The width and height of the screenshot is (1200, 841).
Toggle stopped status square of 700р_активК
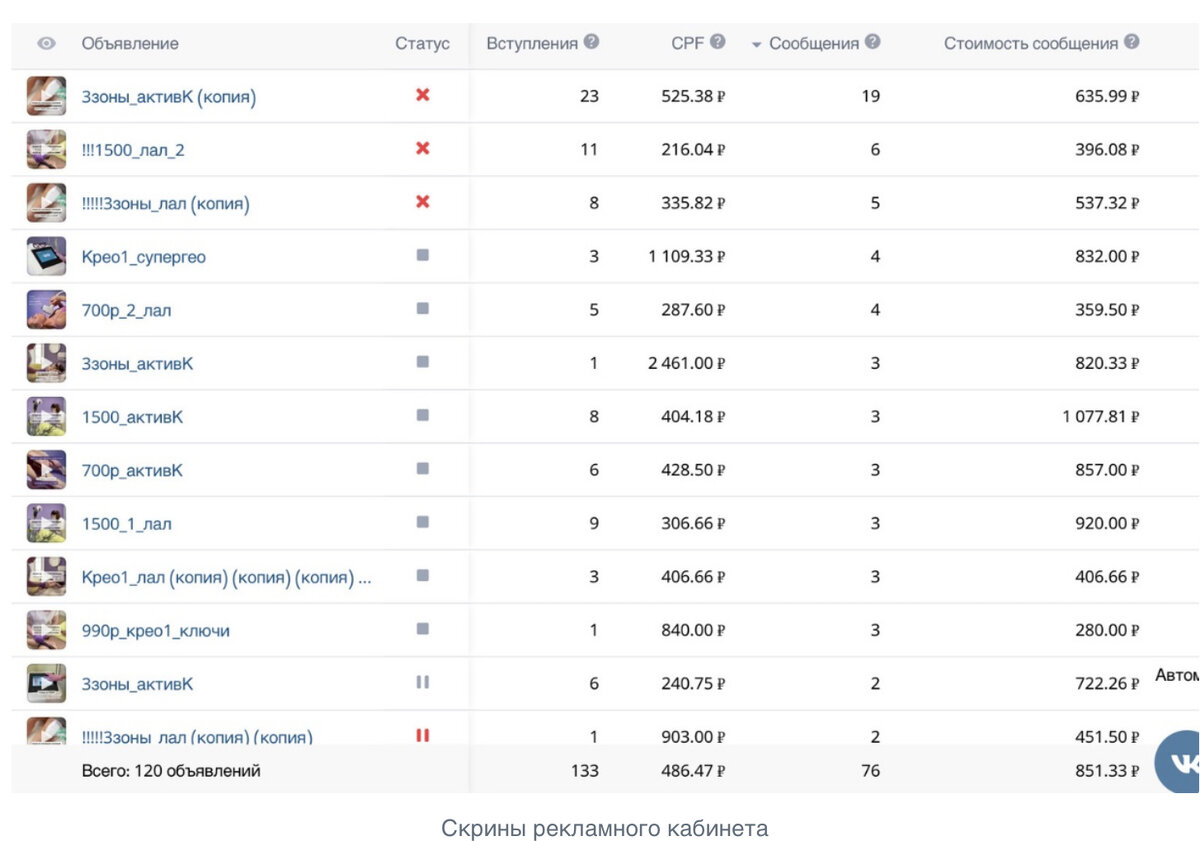(422, 468)
